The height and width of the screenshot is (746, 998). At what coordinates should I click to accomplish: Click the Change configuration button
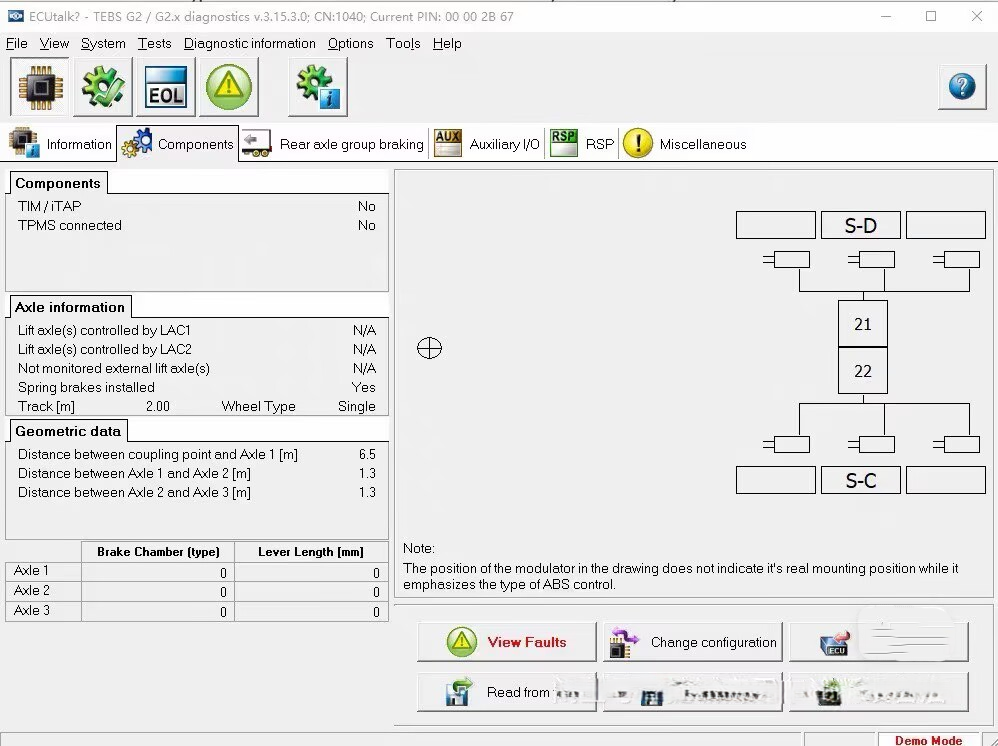coord(692,642)
